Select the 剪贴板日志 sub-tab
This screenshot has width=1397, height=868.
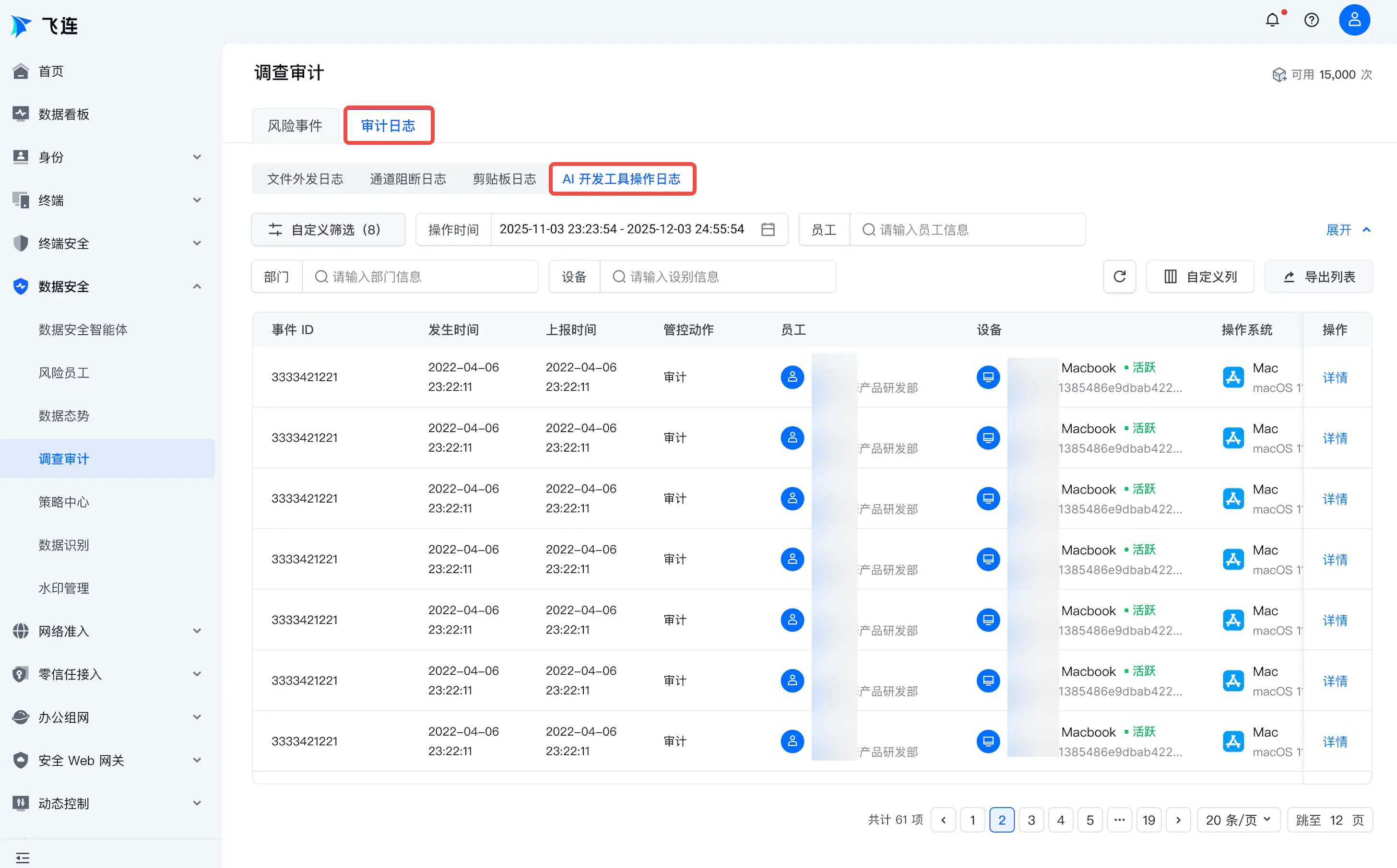(x=504, y=179)
